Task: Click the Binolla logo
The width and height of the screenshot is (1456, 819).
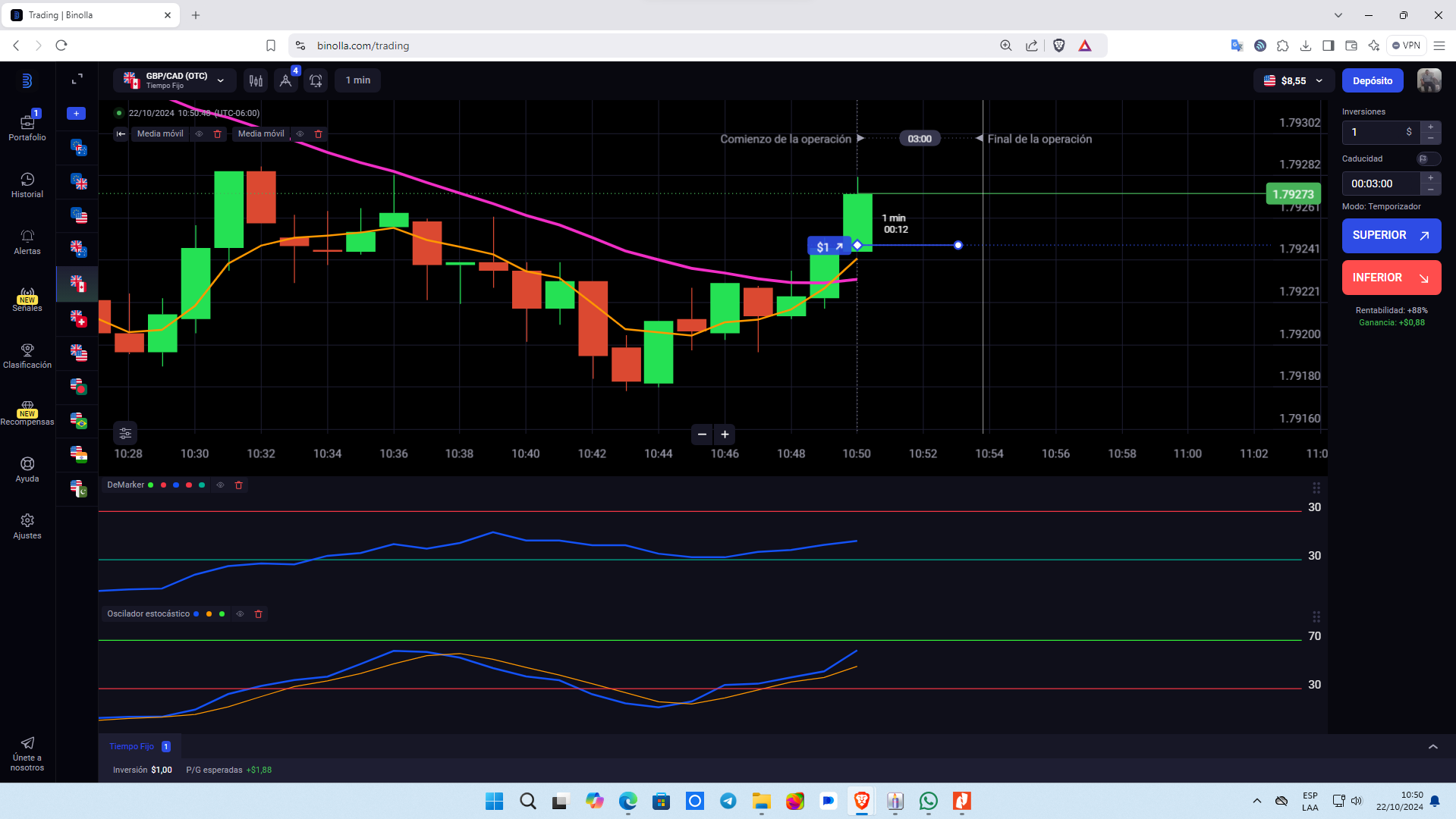Action: [27, 80]
